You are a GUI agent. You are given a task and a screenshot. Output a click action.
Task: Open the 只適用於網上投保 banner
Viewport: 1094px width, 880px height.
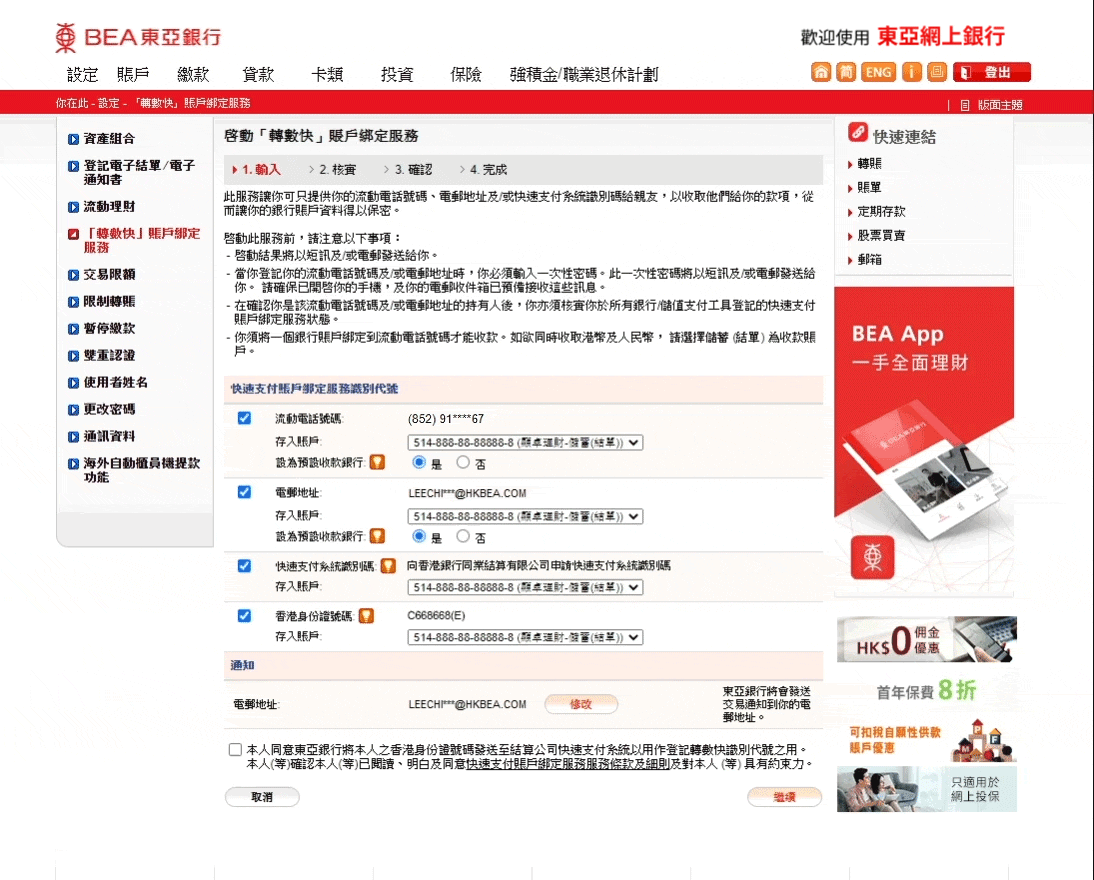point(927,789)
